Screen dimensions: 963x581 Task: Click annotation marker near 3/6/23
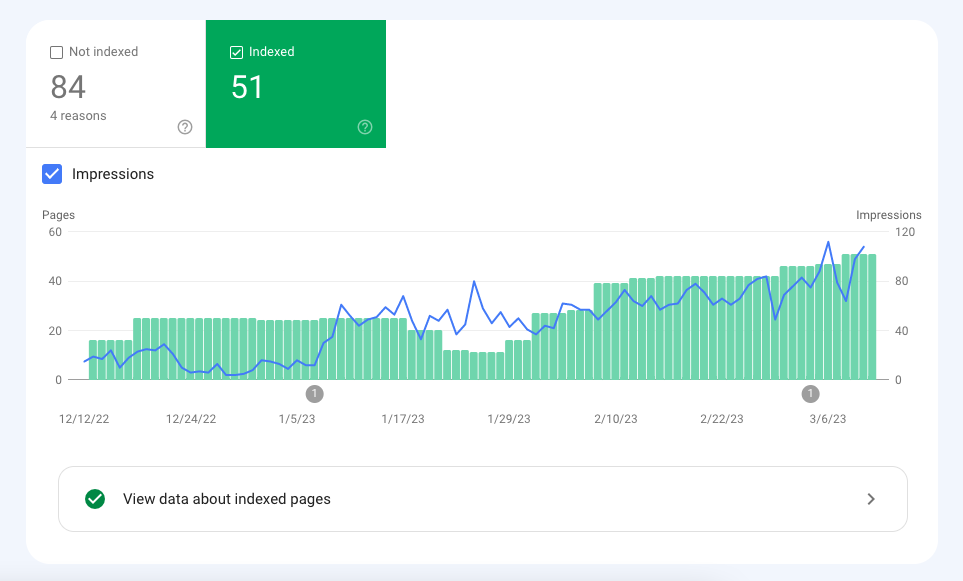[x=811, y=393]
